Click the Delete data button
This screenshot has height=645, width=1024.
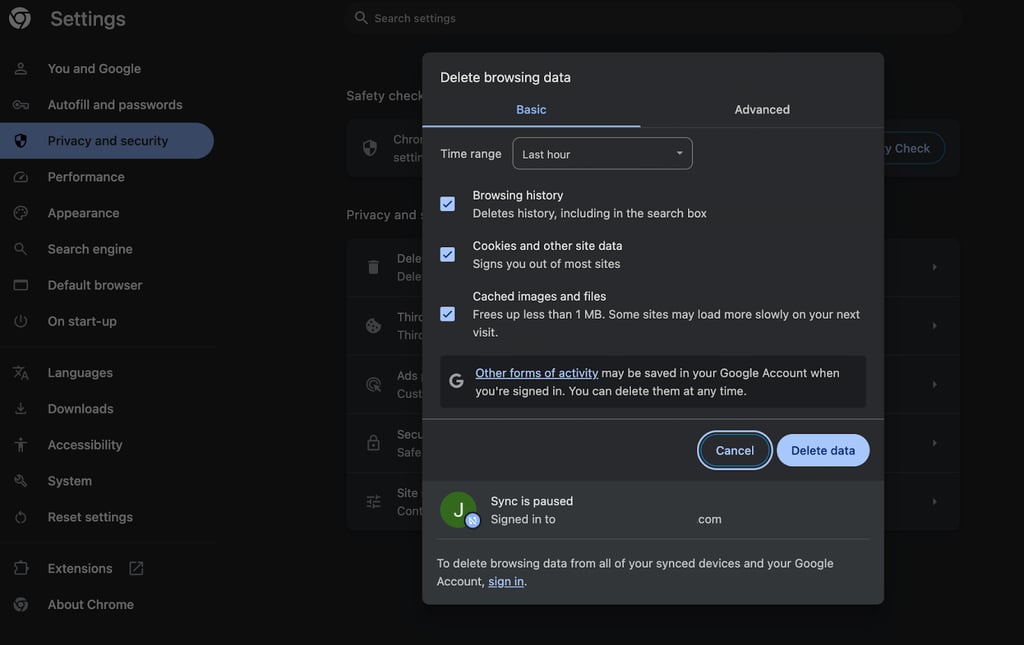pos(823,450)
